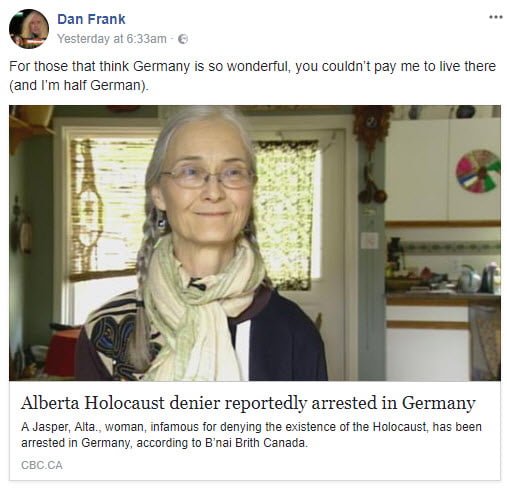
Task: Click the kitchen counter area in photo
Action: (443, 293)
